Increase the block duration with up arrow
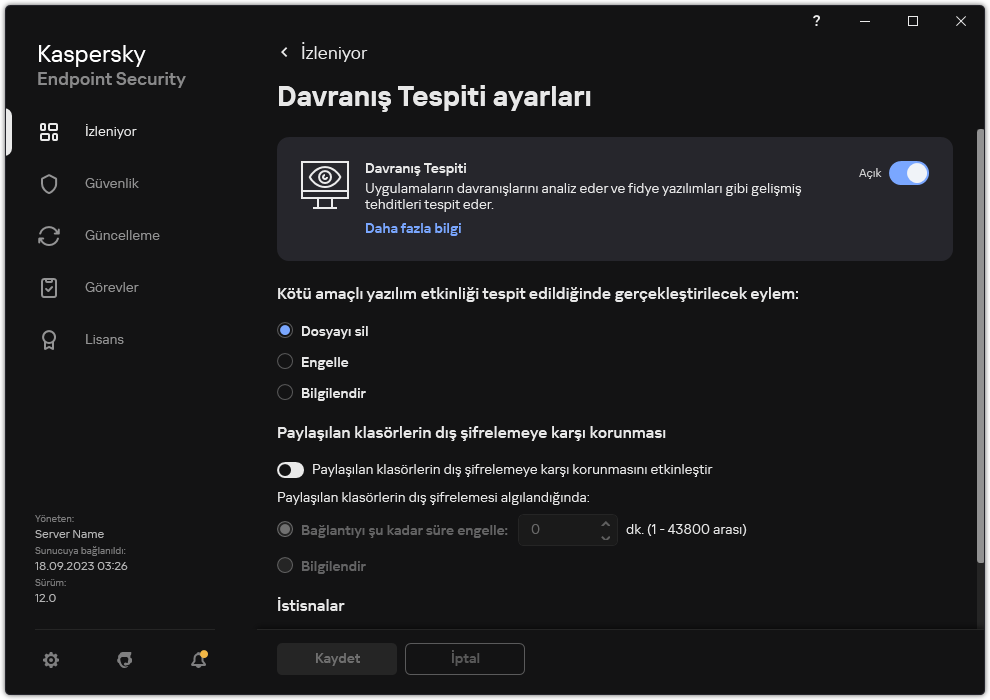The image size is (990, 700). click(x=605, y=523)
